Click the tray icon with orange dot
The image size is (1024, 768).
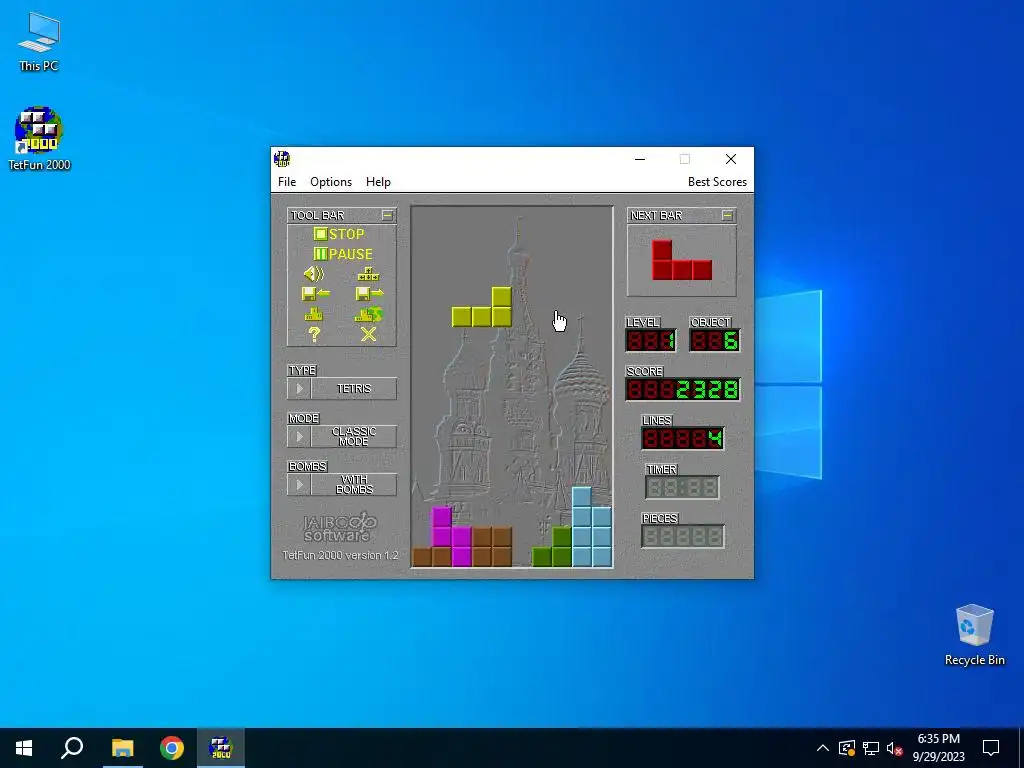click(x=847, y=748)
